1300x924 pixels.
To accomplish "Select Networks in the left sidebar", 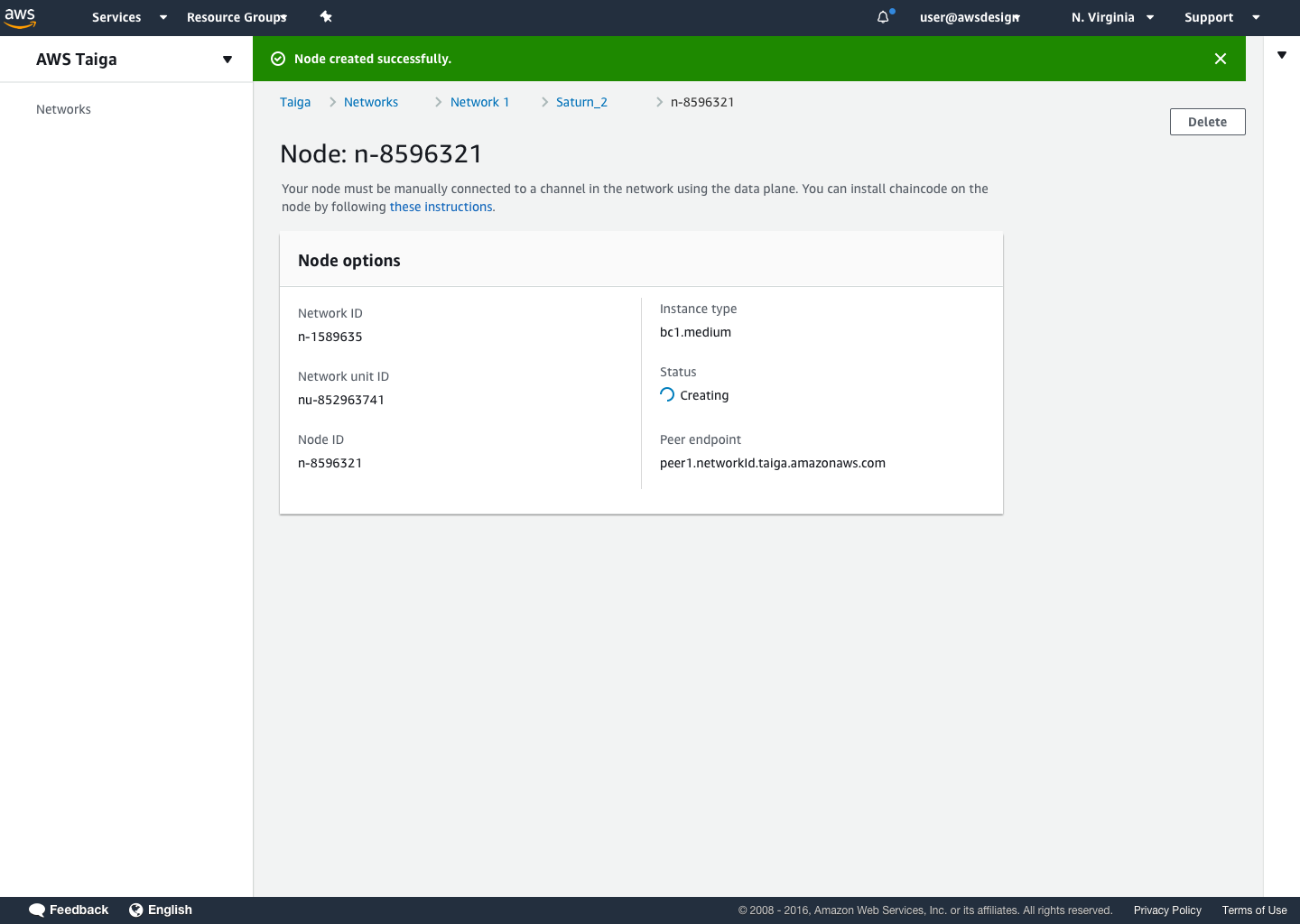I will pyautogui.click(x=63, y=109).
